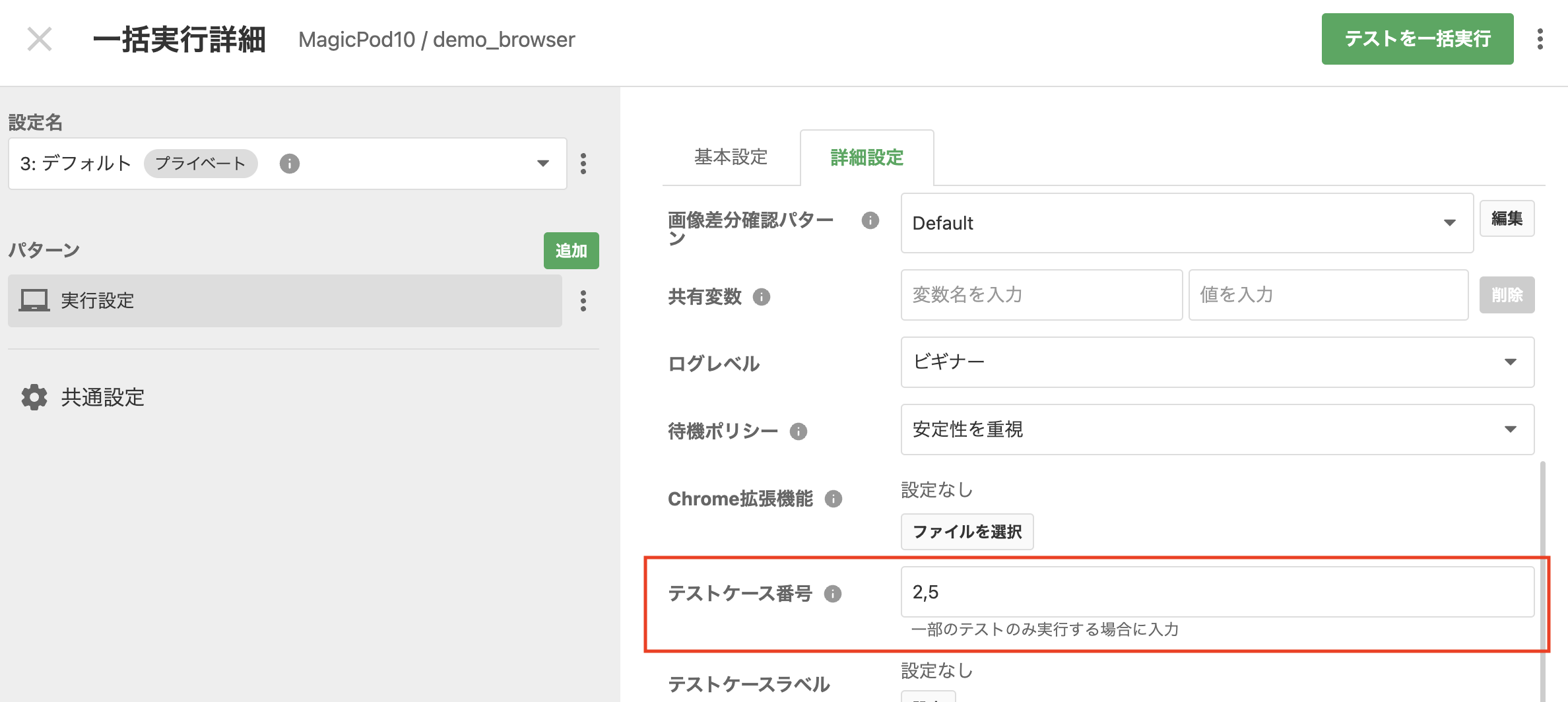Close the batch run details panel
The height and width of the screenshot is (702, 1568).
point(40,39)
